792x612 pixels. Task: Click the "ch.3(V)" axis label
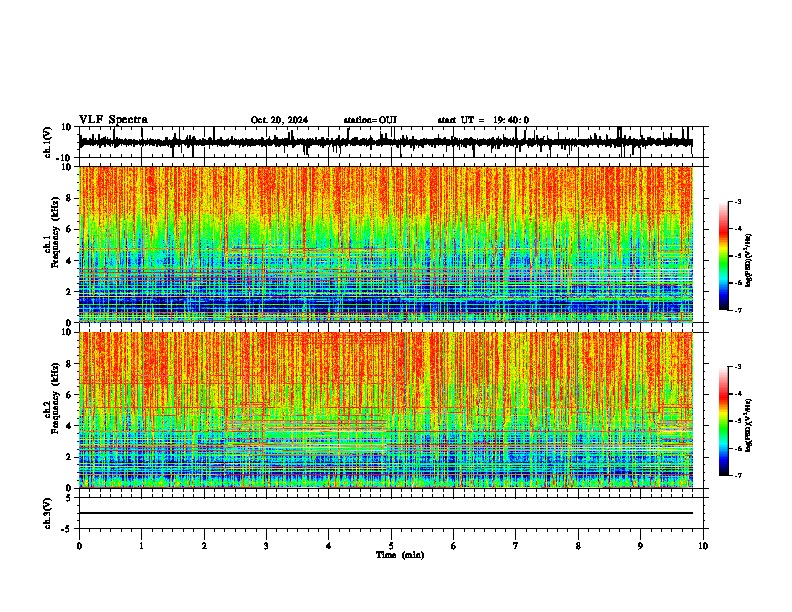[48, 513]
